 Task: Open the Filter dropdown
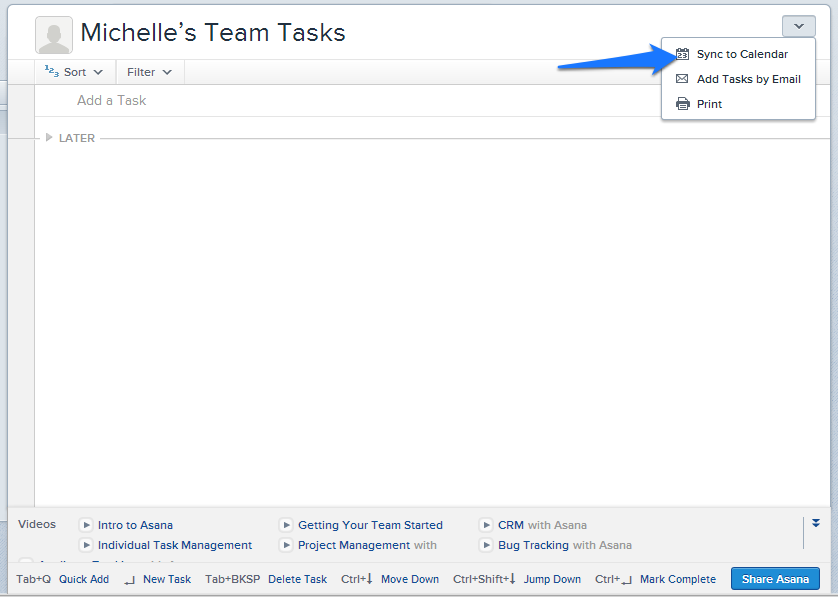pos(150,72)
